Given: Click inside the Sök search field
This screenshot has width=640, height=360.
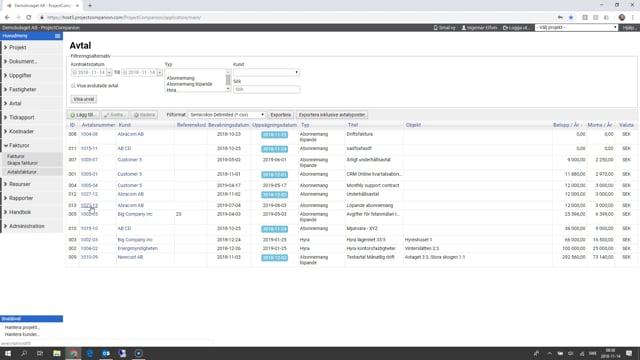Looking at the screenshot, I should [267, 89].
